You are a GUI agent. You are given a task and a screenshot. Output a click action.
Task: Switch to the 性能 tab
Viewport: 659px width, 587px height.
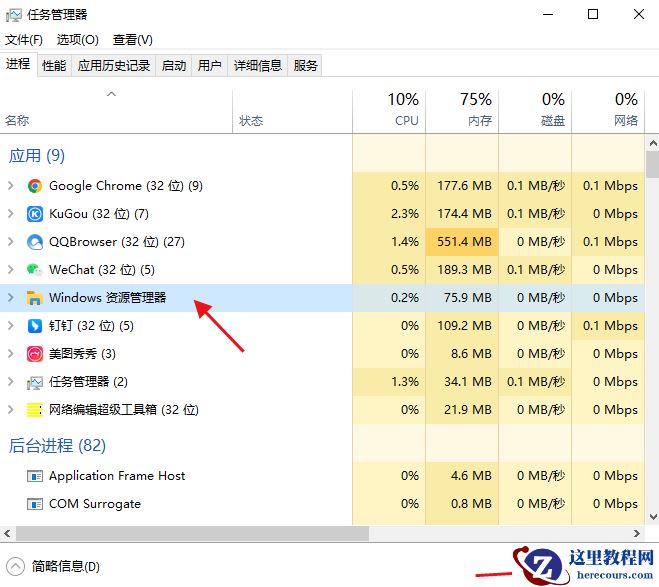pyautogui.click(x=54, y=66)
